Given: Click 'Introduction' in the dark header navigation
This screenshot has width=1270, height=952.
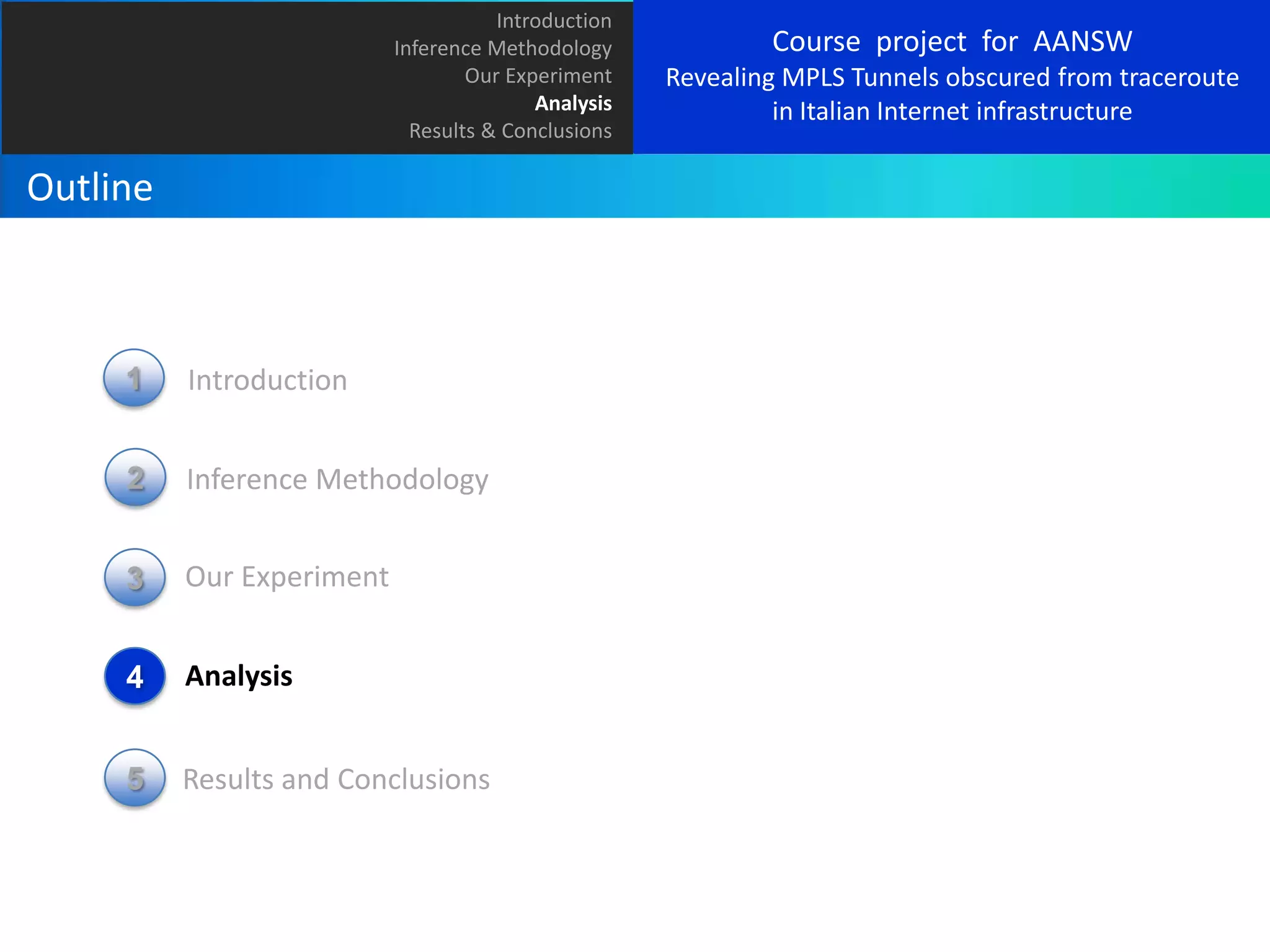Looking at the screenshot, I should [x=554, y=20].
